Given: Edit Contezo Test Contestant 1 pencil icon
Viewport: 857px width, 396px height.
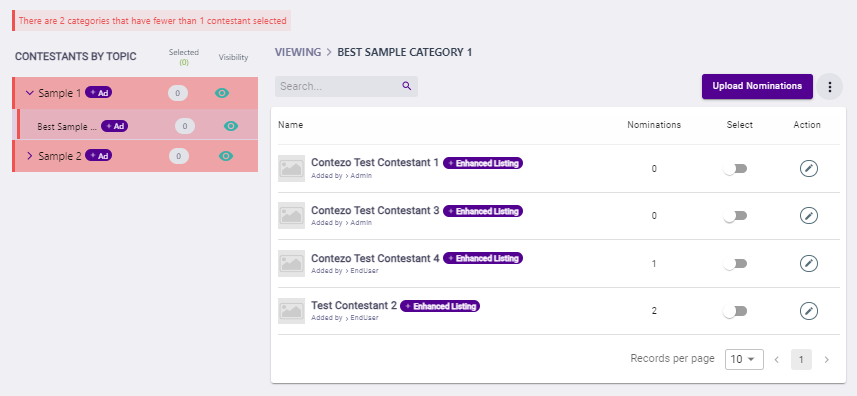Looking at the screenshot, I should tap(808, 169).
